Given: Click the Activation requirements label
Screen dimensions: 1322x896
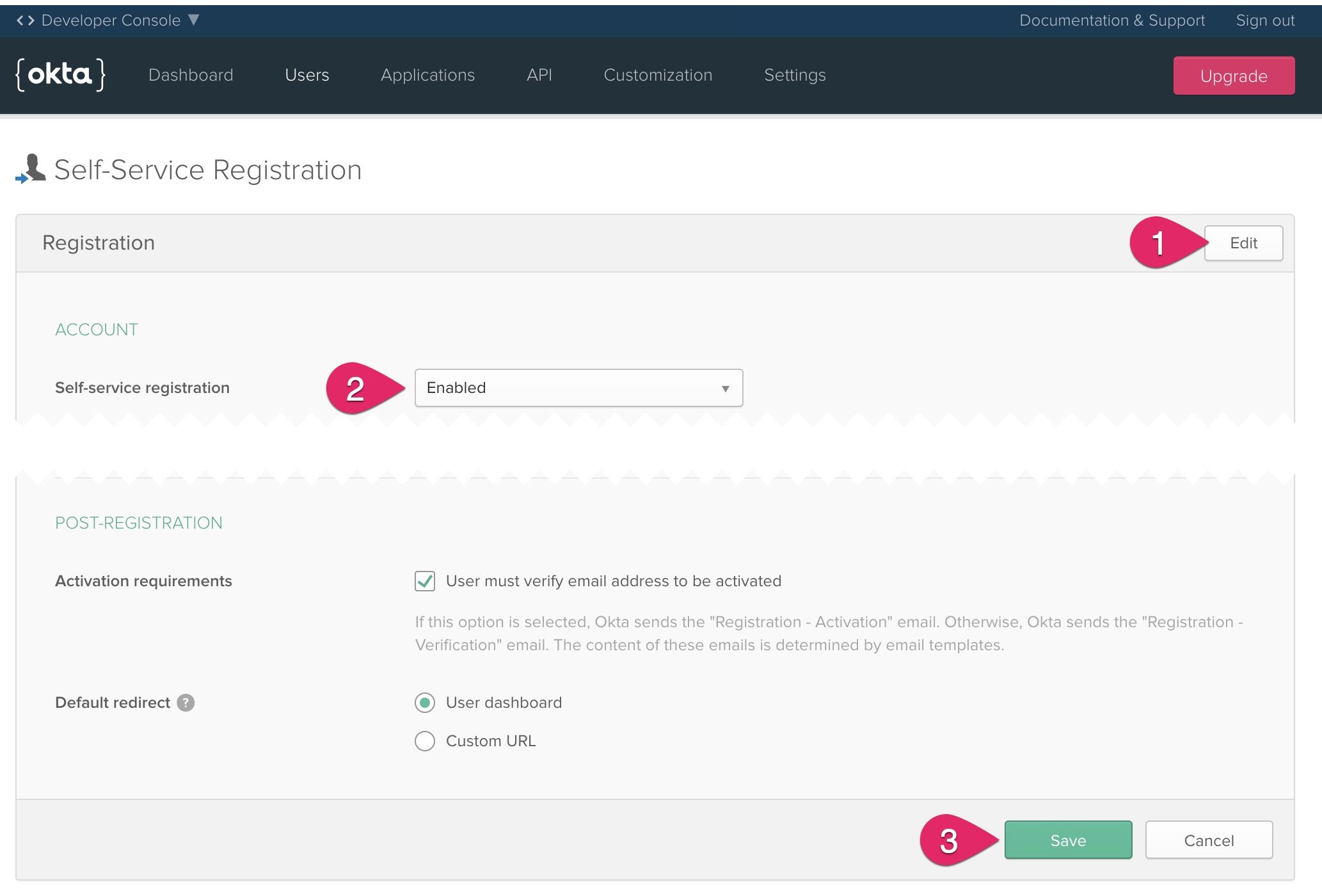Looking at the screenshot, I should (143, 581).
